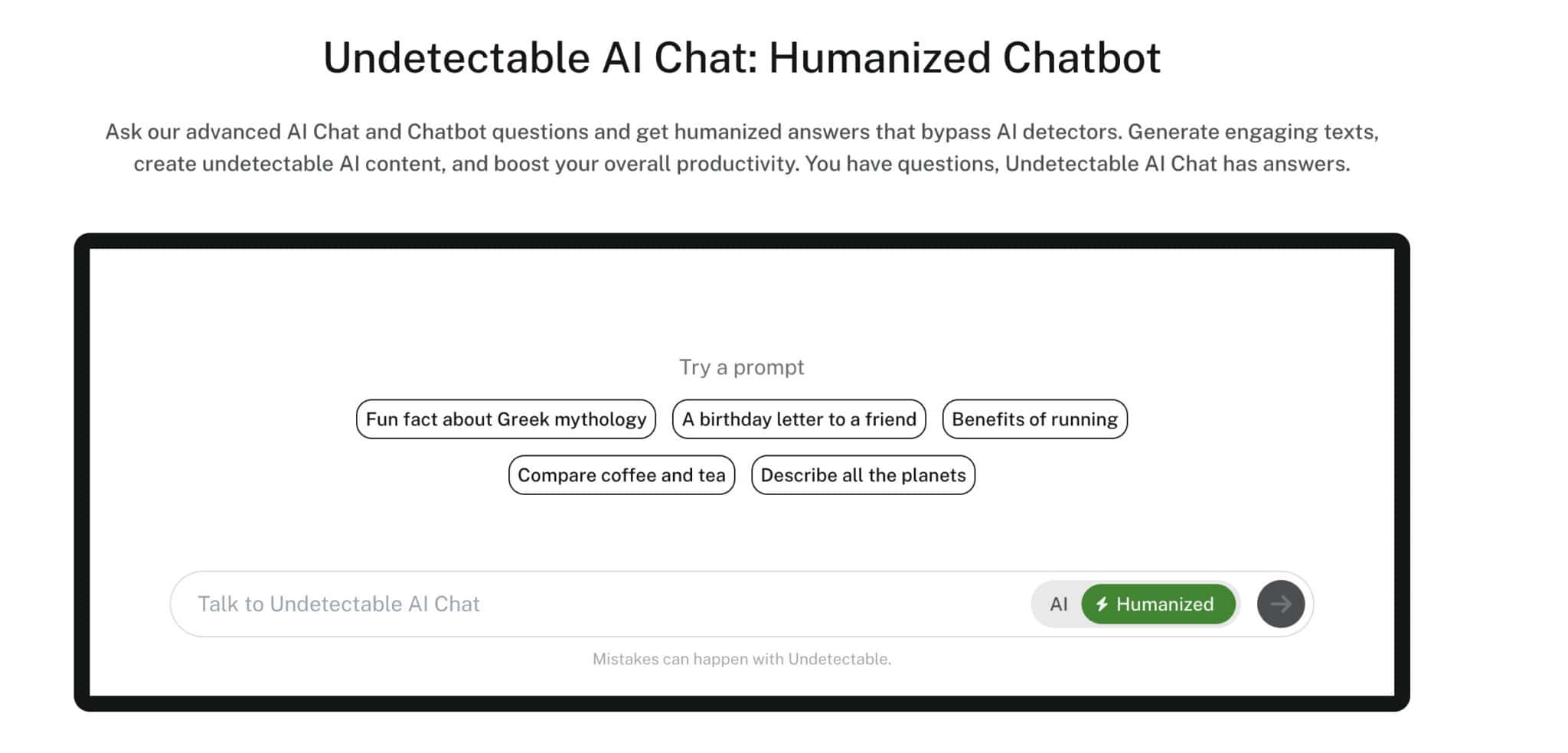
Task: Submit the message with the round arrow button
Action: pos(1281,604)
